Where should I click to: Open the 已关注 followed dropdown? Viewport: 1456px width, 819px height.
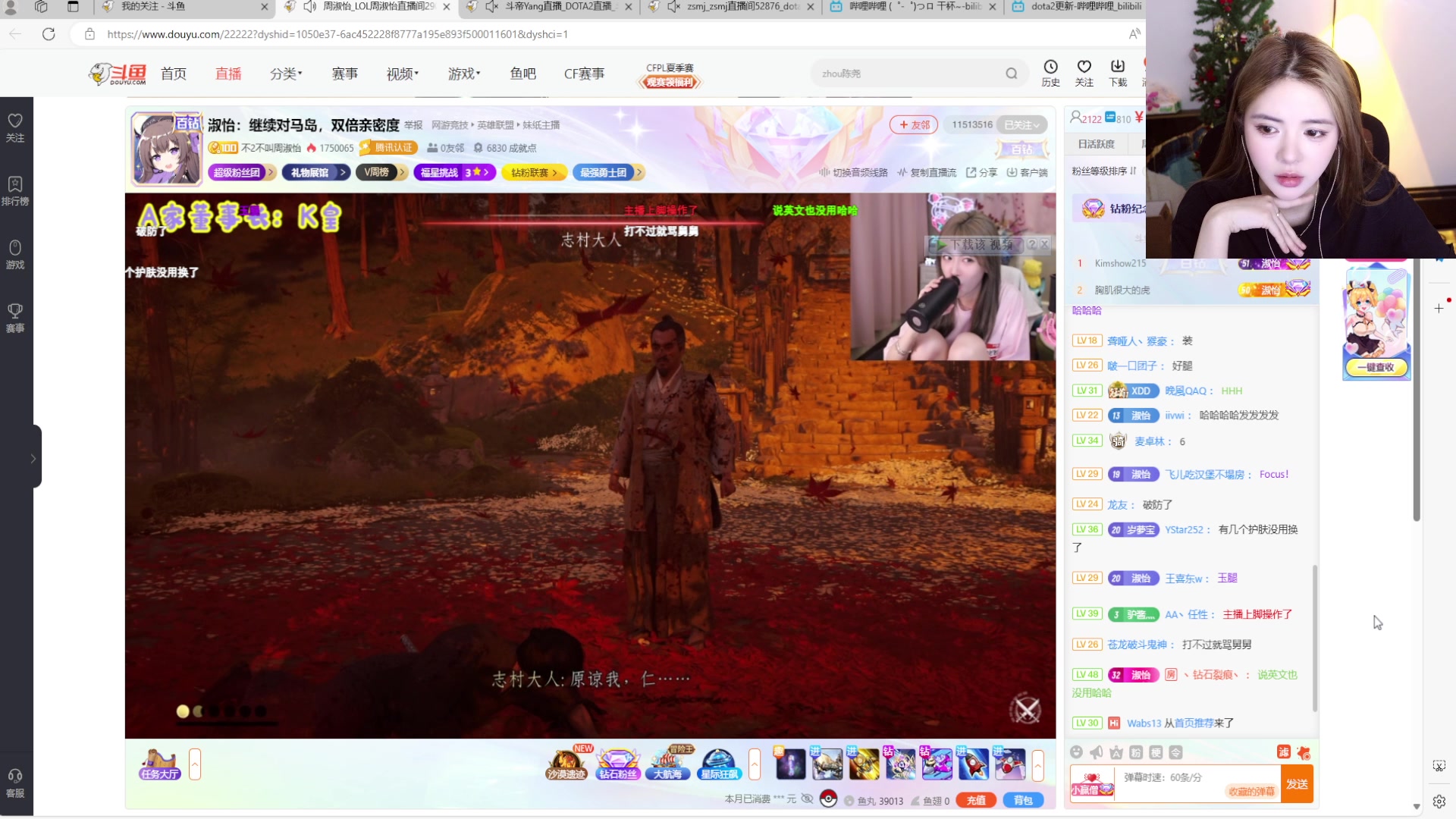coord(1022,125)
